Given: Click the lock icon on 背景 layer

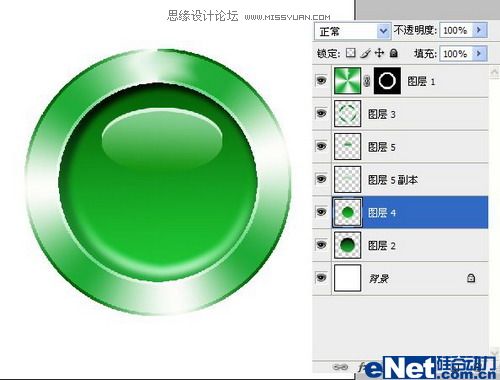Looking at the screenshot, I should pos(471,278).
